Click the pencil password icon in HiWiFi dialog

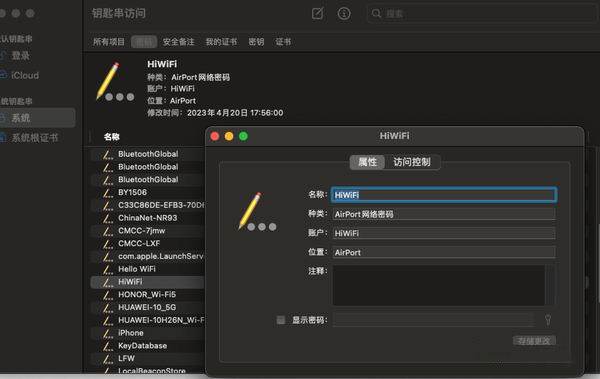(x=257, y=211)
